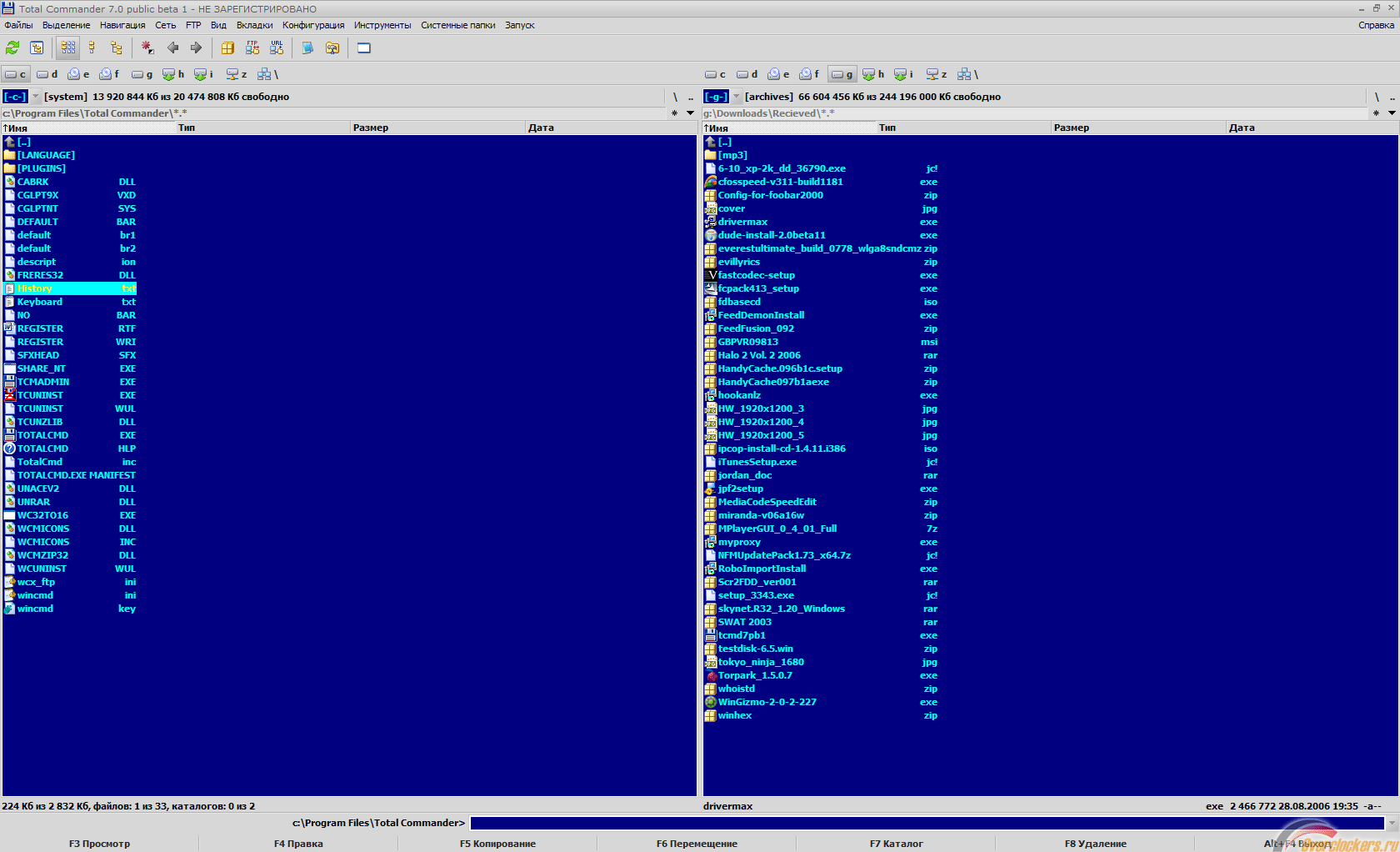Image resolution: width=1400 pixels, height=852 pixels.
Task: Select network drive i in the right drive bar
Action: point(904,74)
